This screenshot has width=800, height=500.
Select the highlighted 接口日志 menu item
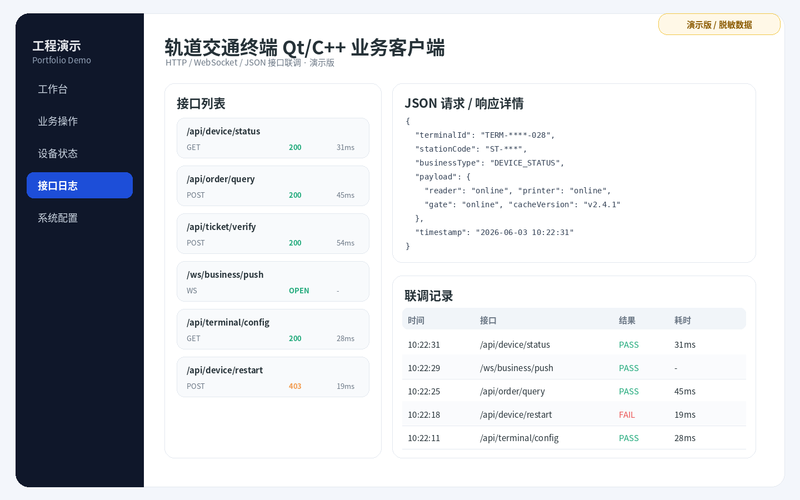tap(80, 185)
